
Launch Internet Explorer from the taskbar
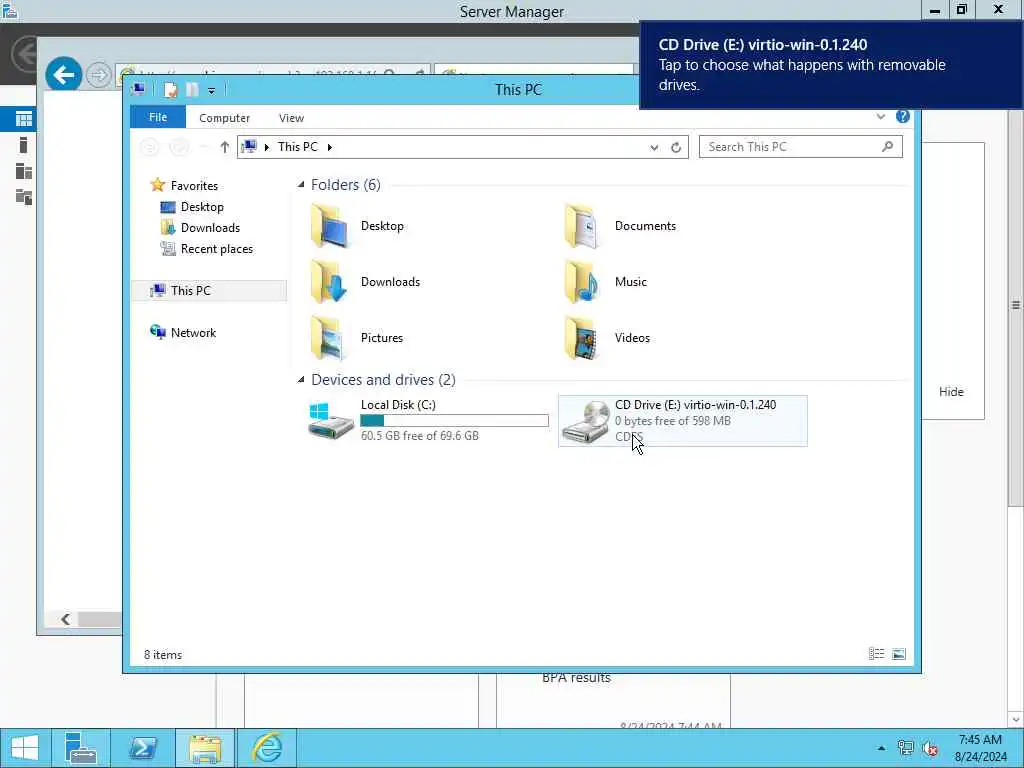pyautogui.click(x=267, y=748)
